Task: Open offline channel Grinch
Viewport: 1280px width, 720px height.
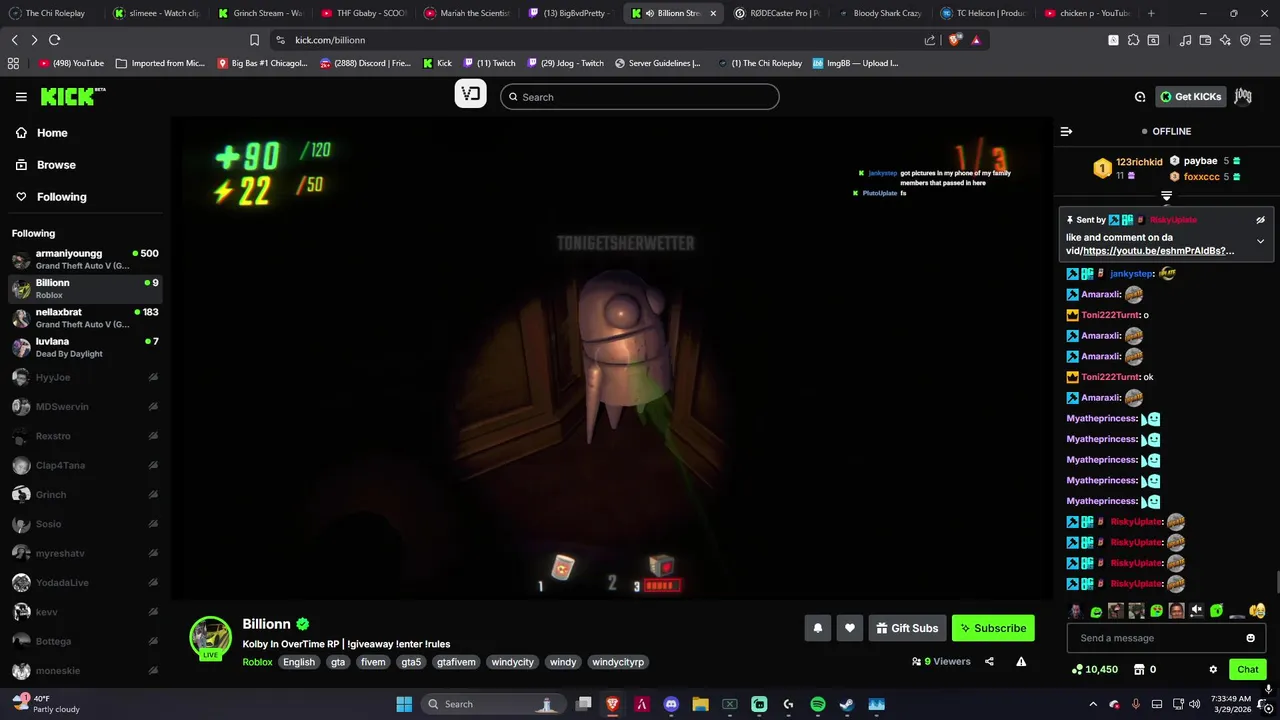Action: 84,494
